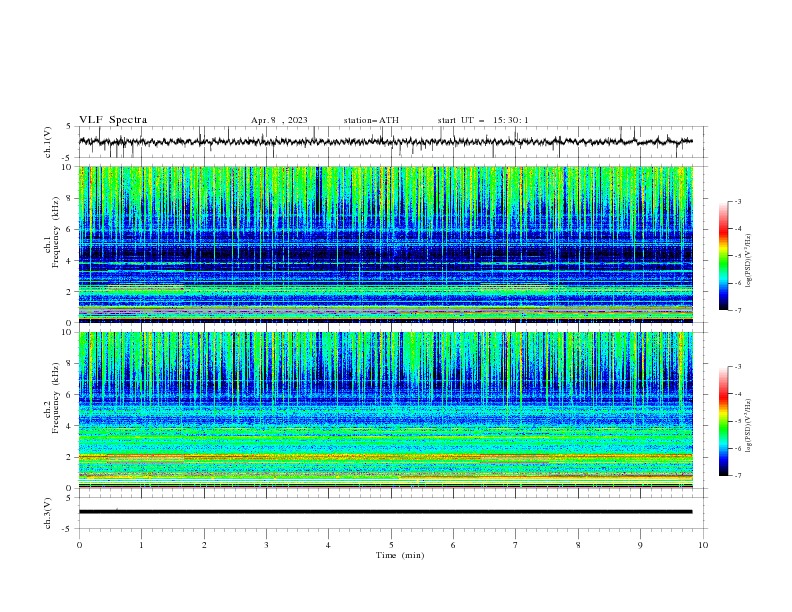Click the ch.2 color scale bar

[724, 421]
